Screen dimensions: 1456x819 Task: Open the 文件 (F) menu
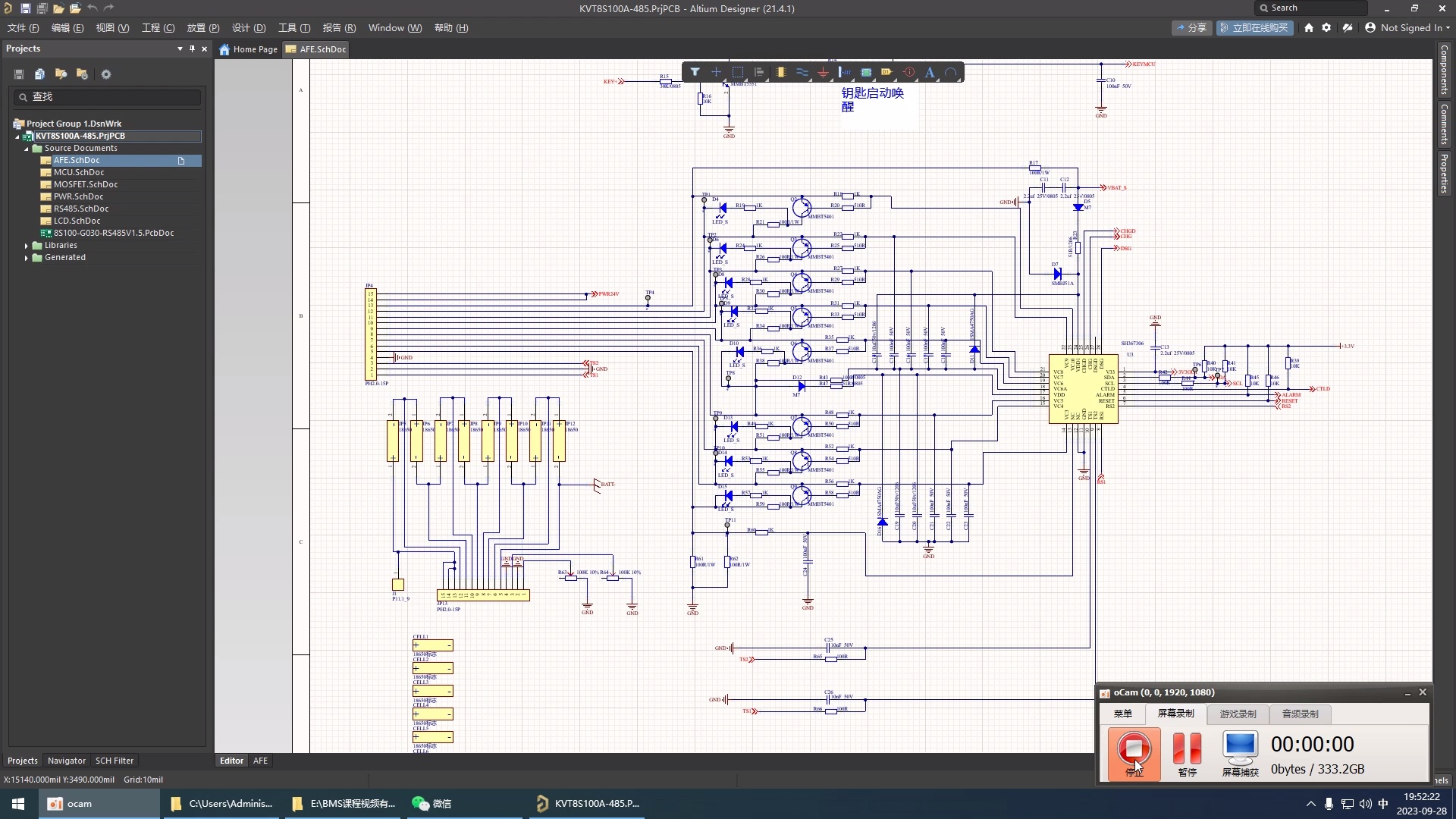[23, 28]
